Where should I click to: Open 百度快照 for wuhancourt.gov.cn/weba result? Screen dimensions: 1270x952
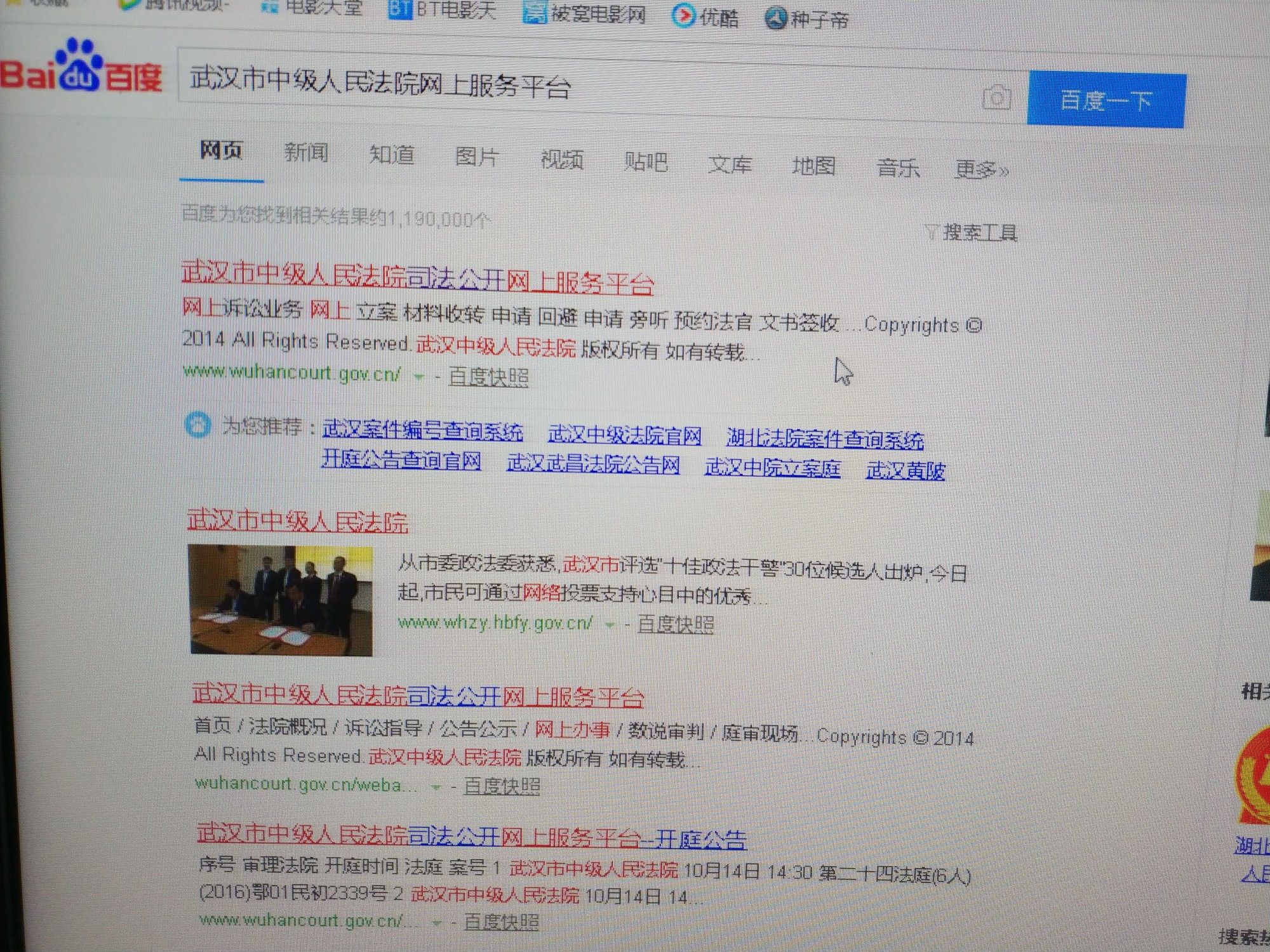[x=502, y=786]
